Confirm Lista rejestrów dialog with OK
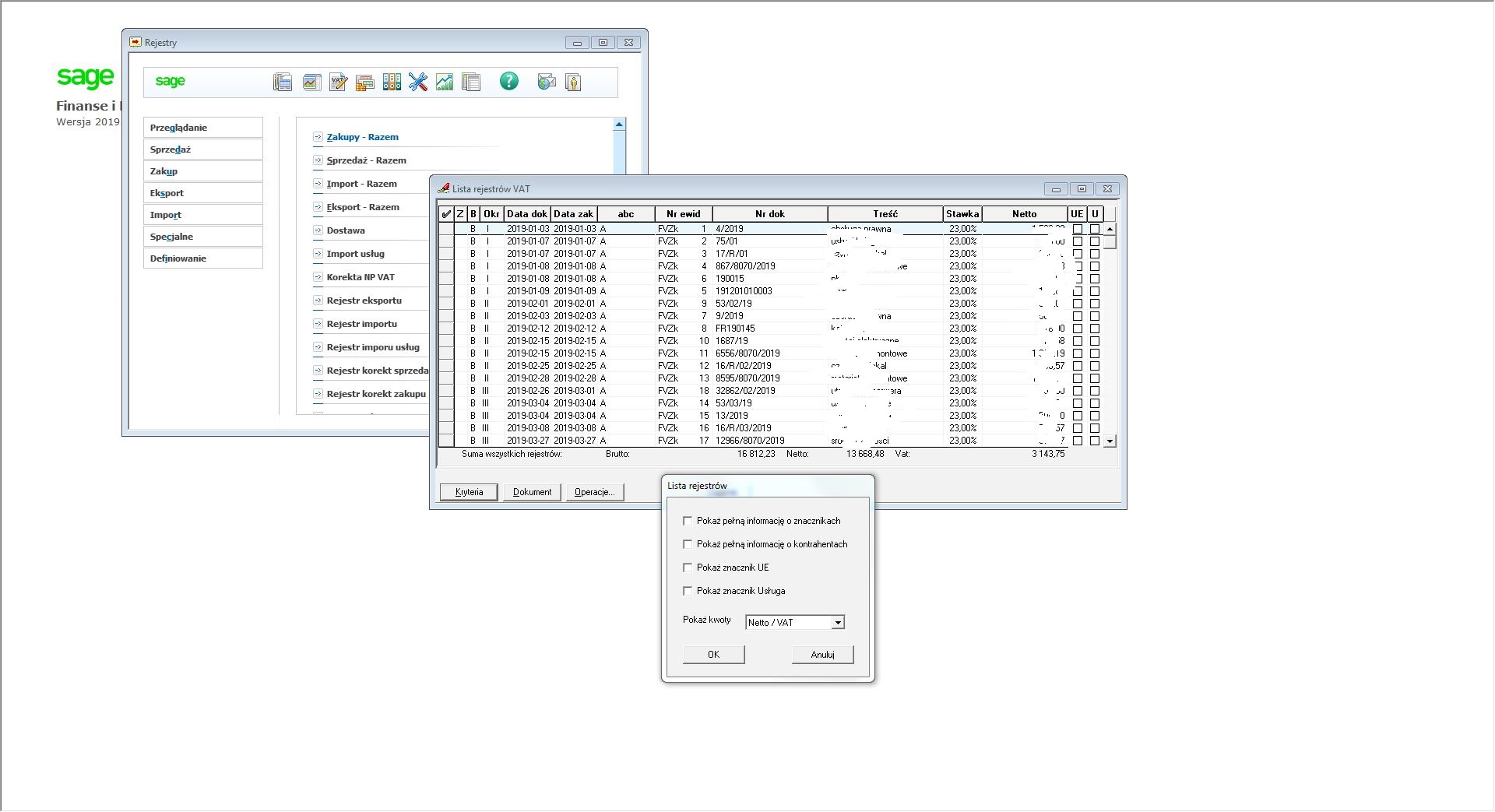Image resolution: width=1495 pixels, height=812 pixels. point(714,655)
